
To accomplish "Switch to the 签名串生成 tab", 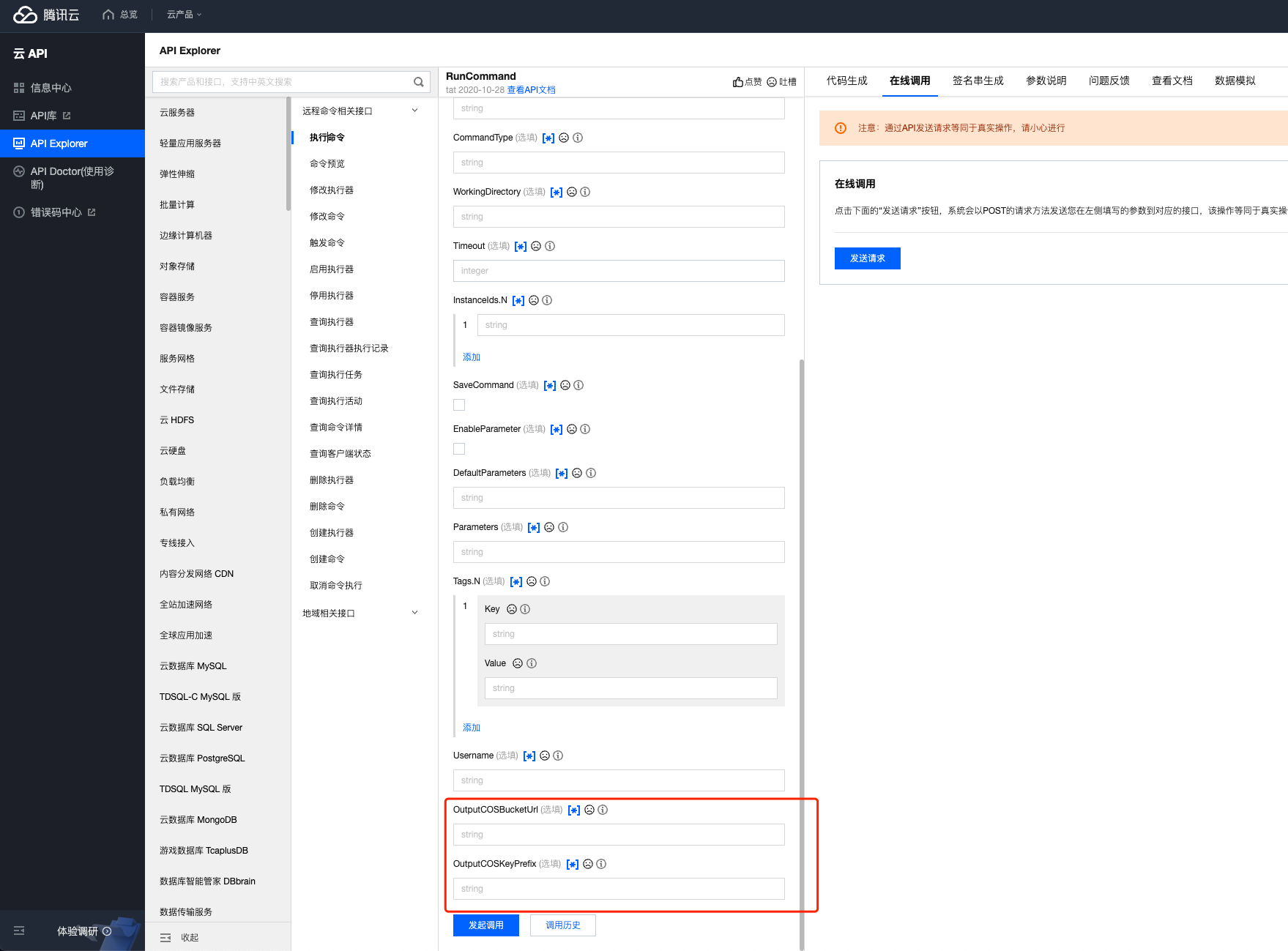I will point(978,81).
